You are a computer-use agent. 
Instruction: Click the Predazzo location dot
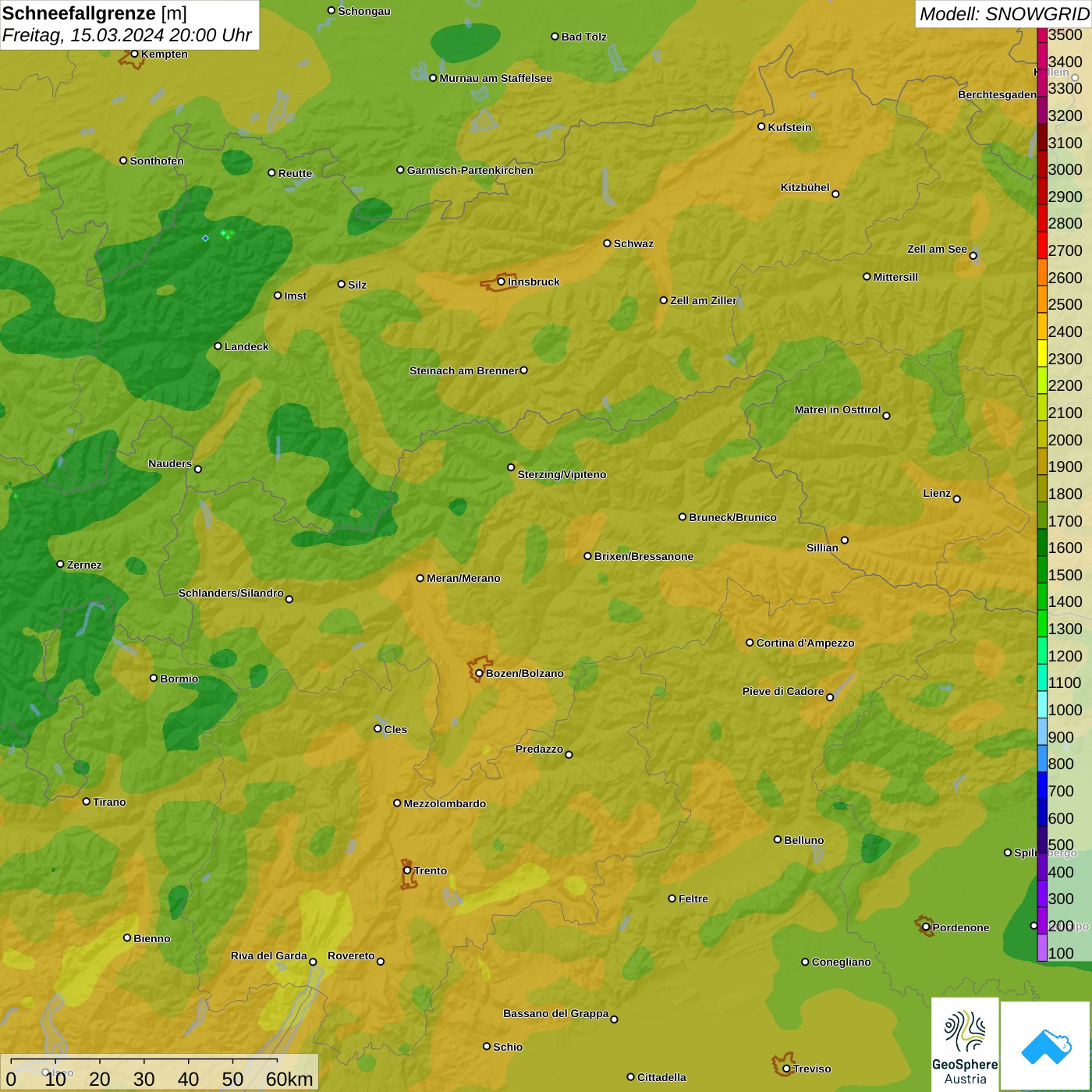click(569, 754)
